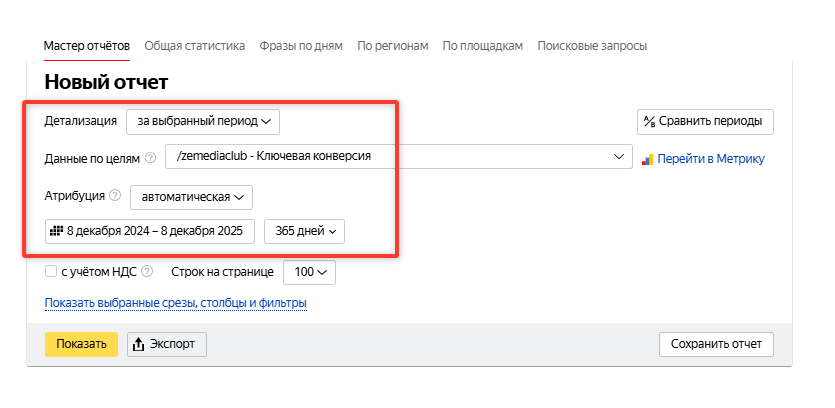Enable the с учётом НДС checkbox
This screenshot has width=835, height=408.
point(51,271)
